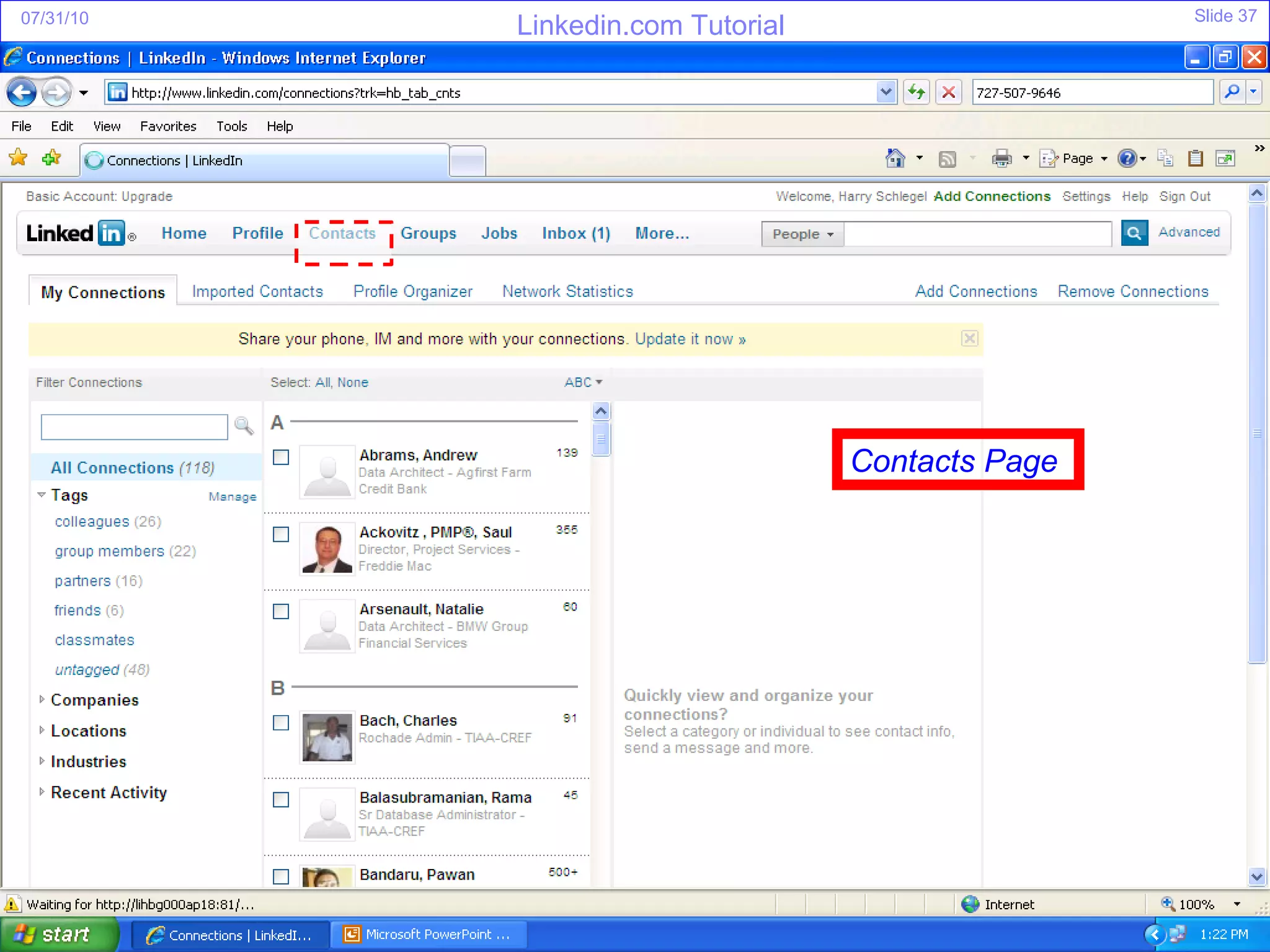Switch to Microsoft PowerPoint taskbar button
The image size is (1270, 952).
(429, 935)
